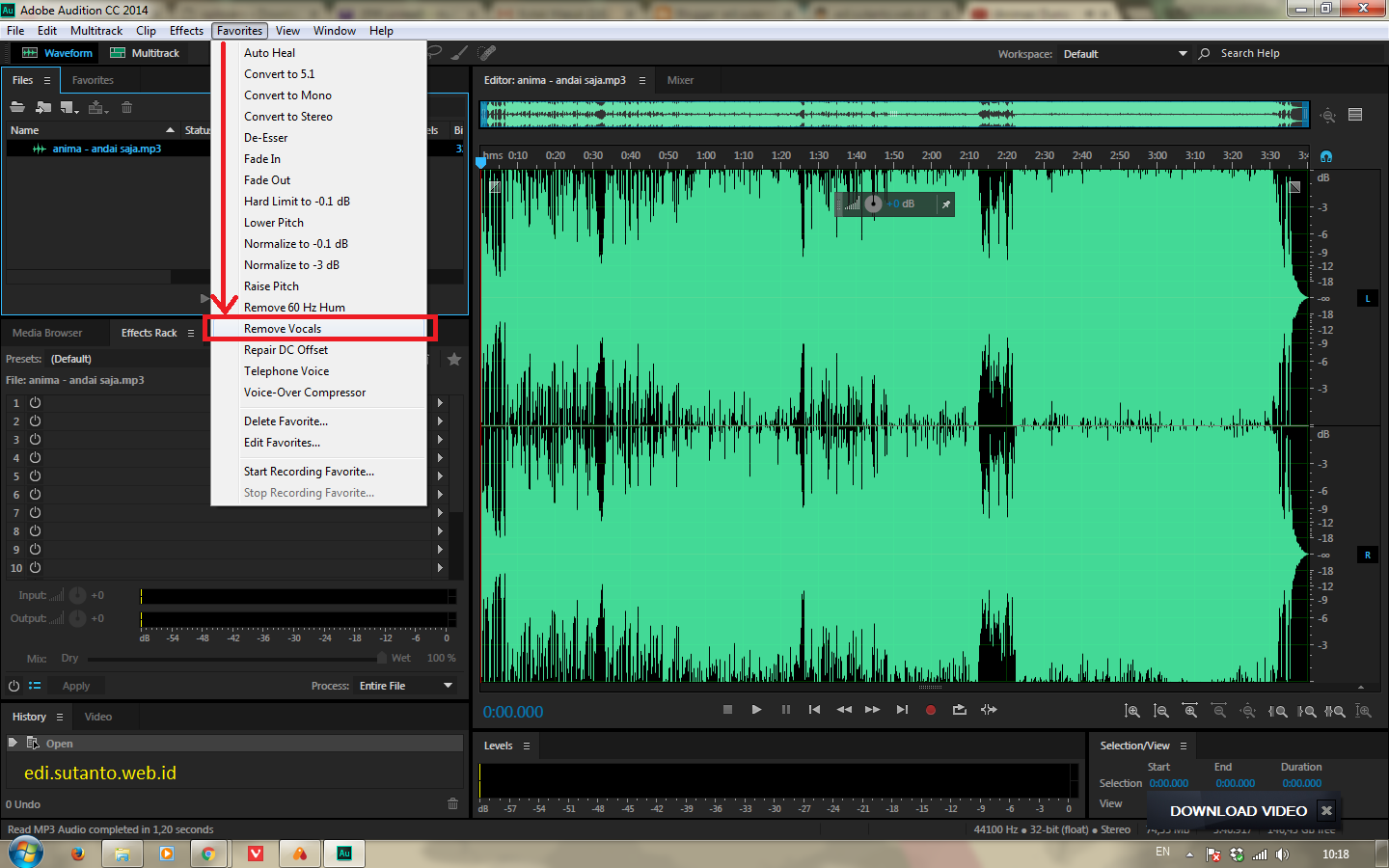Open the Selection/View panel menu
The image size is (1389, 868).
point(1183,746)
